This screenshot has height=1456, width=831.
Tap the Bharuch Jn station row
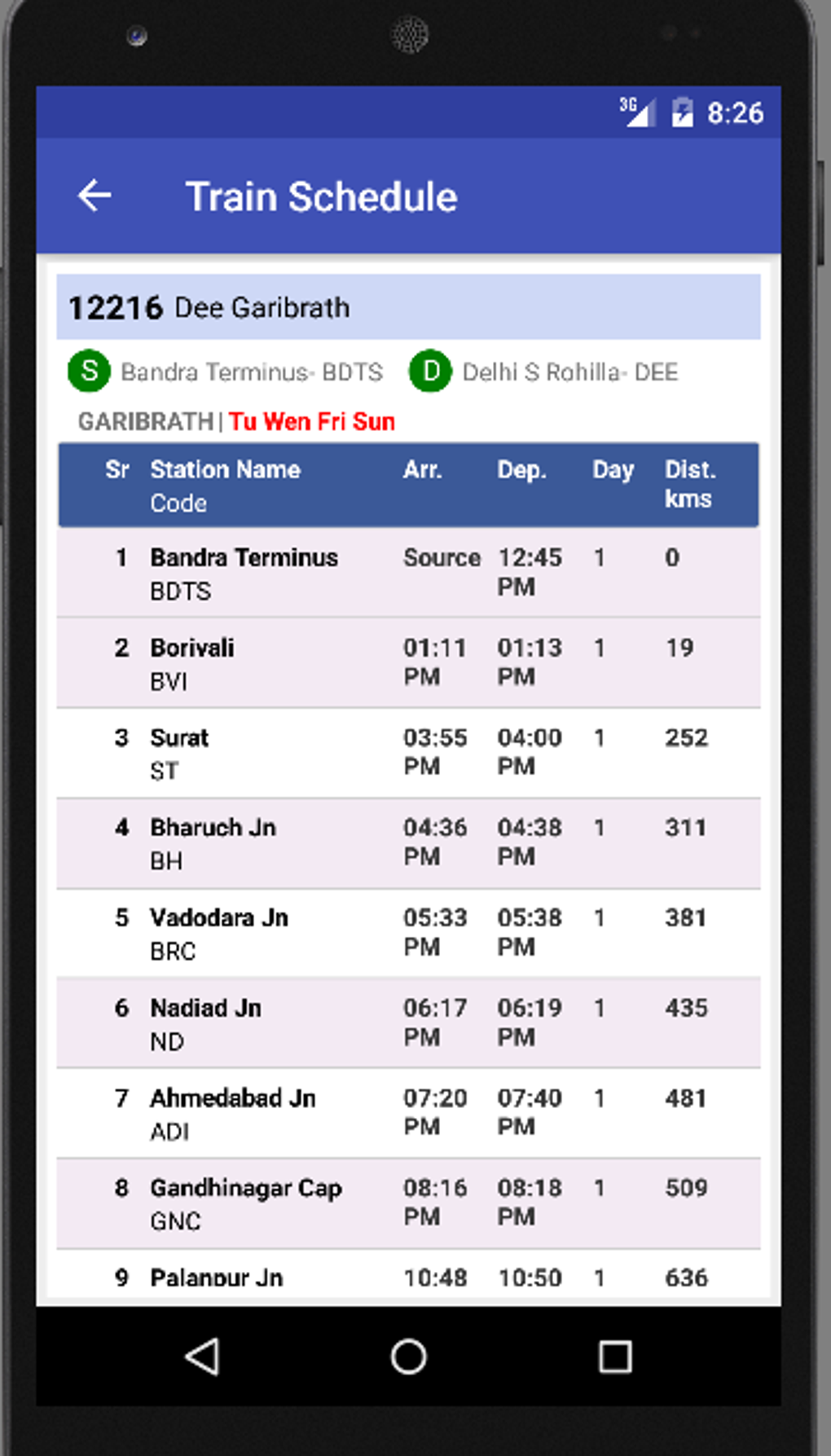pos(407,843)
